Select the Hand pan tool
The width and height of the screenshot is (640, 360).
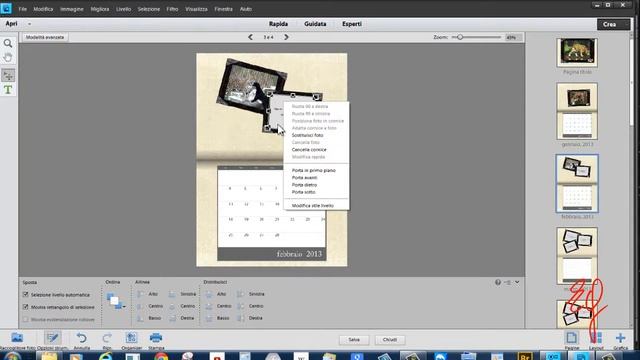(8, 58)
